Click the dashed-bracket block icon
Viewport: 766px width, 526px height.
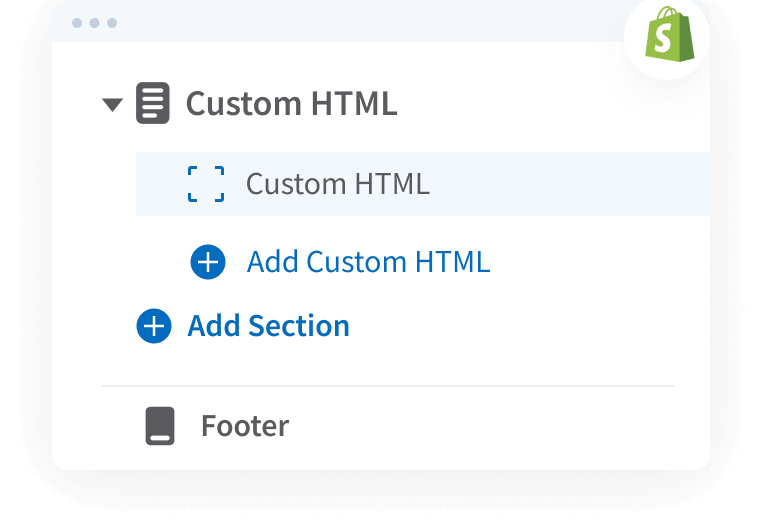point(206,184)
